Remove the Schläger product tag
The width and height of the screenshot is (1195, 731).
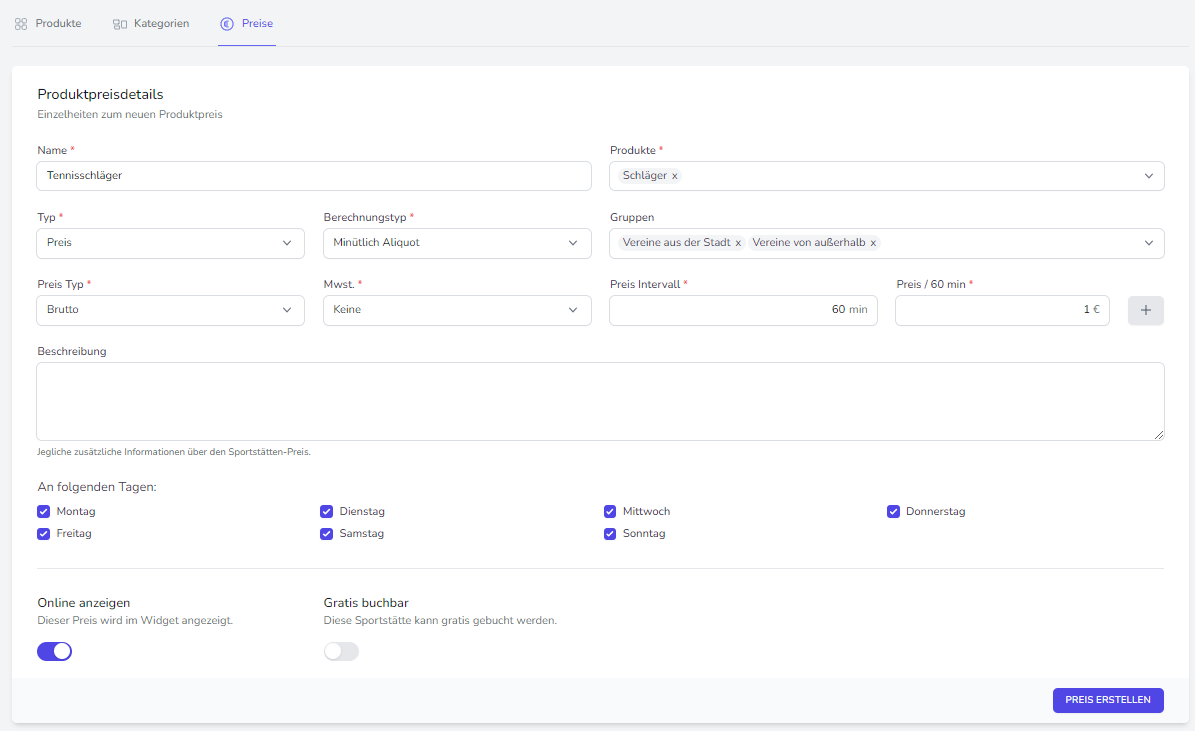click(674, 176)
